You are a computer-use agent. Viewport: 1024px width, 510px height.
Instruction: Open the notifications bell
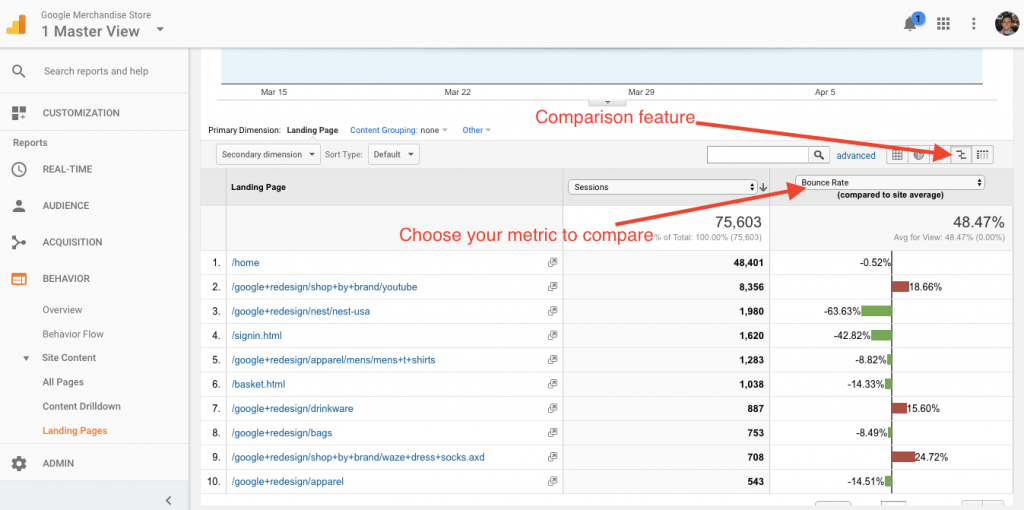[910, 24]
